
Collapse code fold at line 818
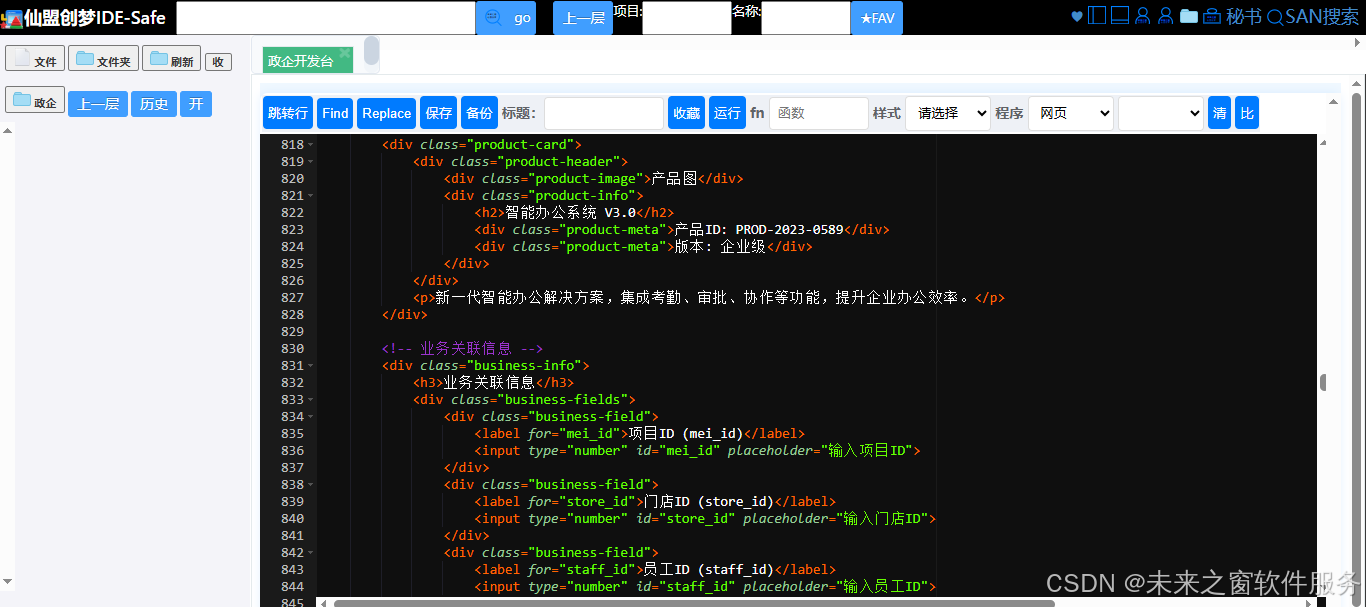(310, 145)
